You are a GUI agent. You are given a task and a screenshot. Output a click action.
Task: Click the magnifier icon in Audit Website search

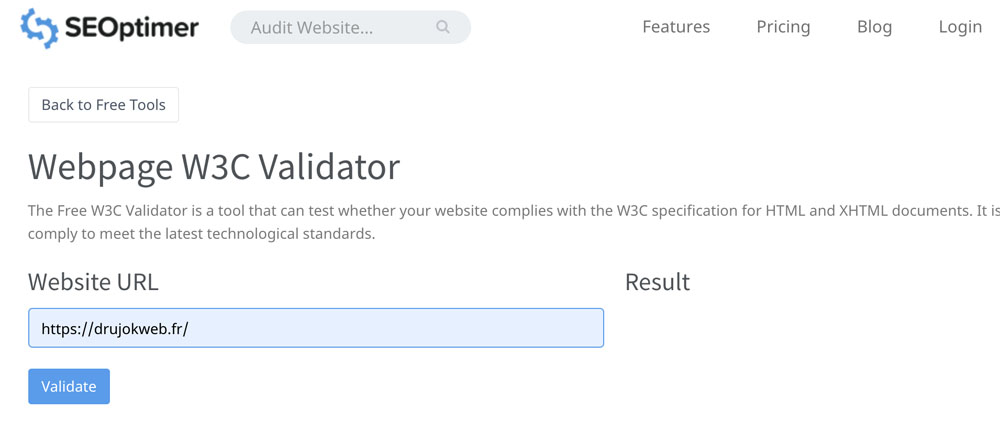point(443,27)
